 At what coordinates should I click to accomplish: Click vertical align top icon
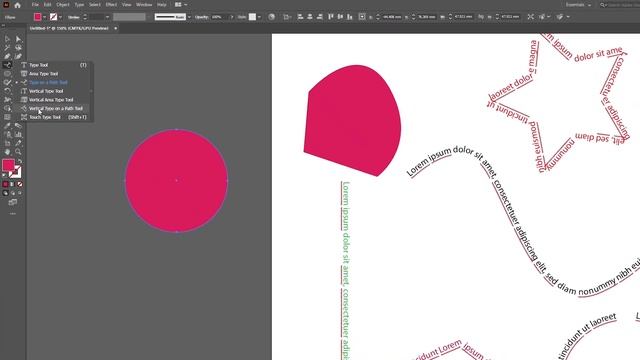click(x=331, y=17)
